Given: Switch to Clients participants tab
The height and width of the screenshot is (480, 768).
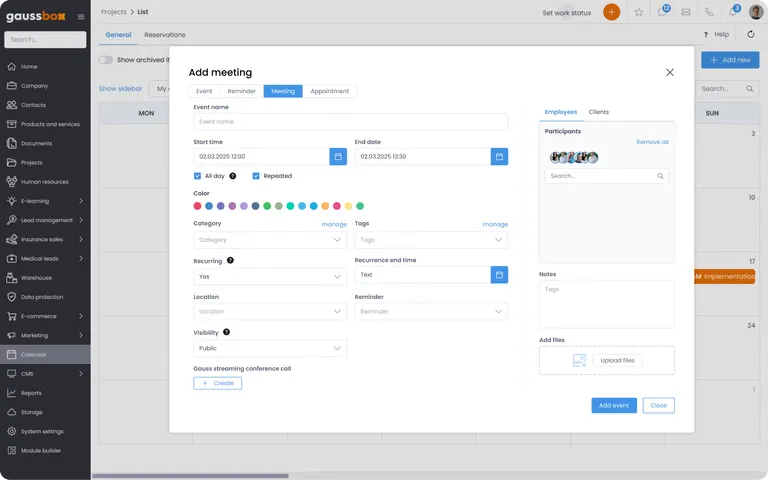Looking at the screenshot, I should [x=599, y=112].
